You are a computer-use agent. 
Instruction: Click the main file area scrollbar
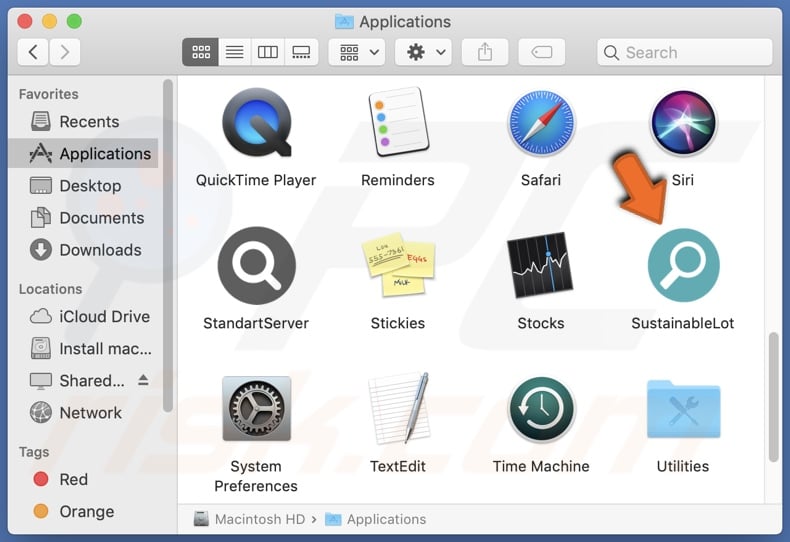[x=773, y=397]
